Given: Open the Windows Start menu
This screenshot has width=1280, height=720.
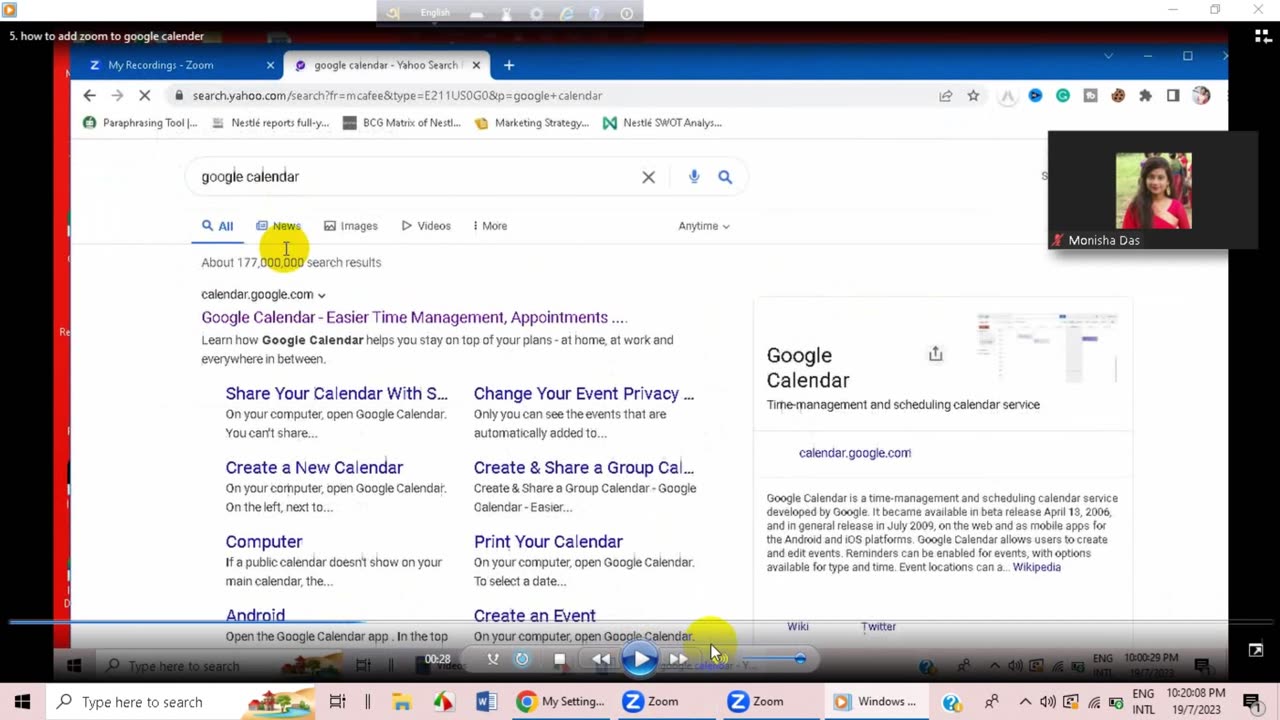Looking at the screenshot, I should (22, 702).
